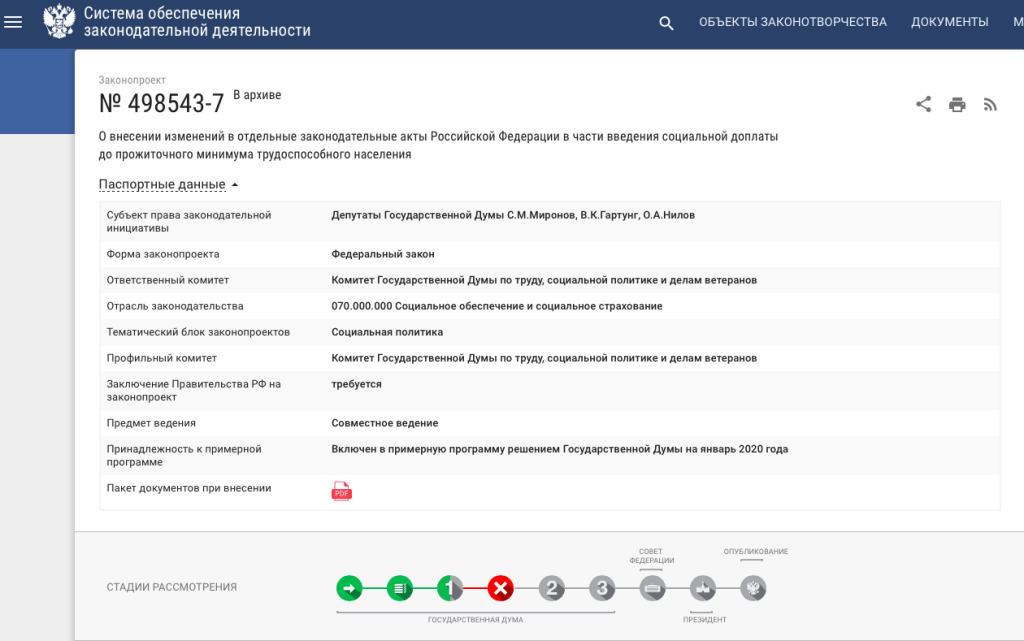
Task: Click the Federation Council stage icon
Action: pyautogui.click(x=653, y=588)
